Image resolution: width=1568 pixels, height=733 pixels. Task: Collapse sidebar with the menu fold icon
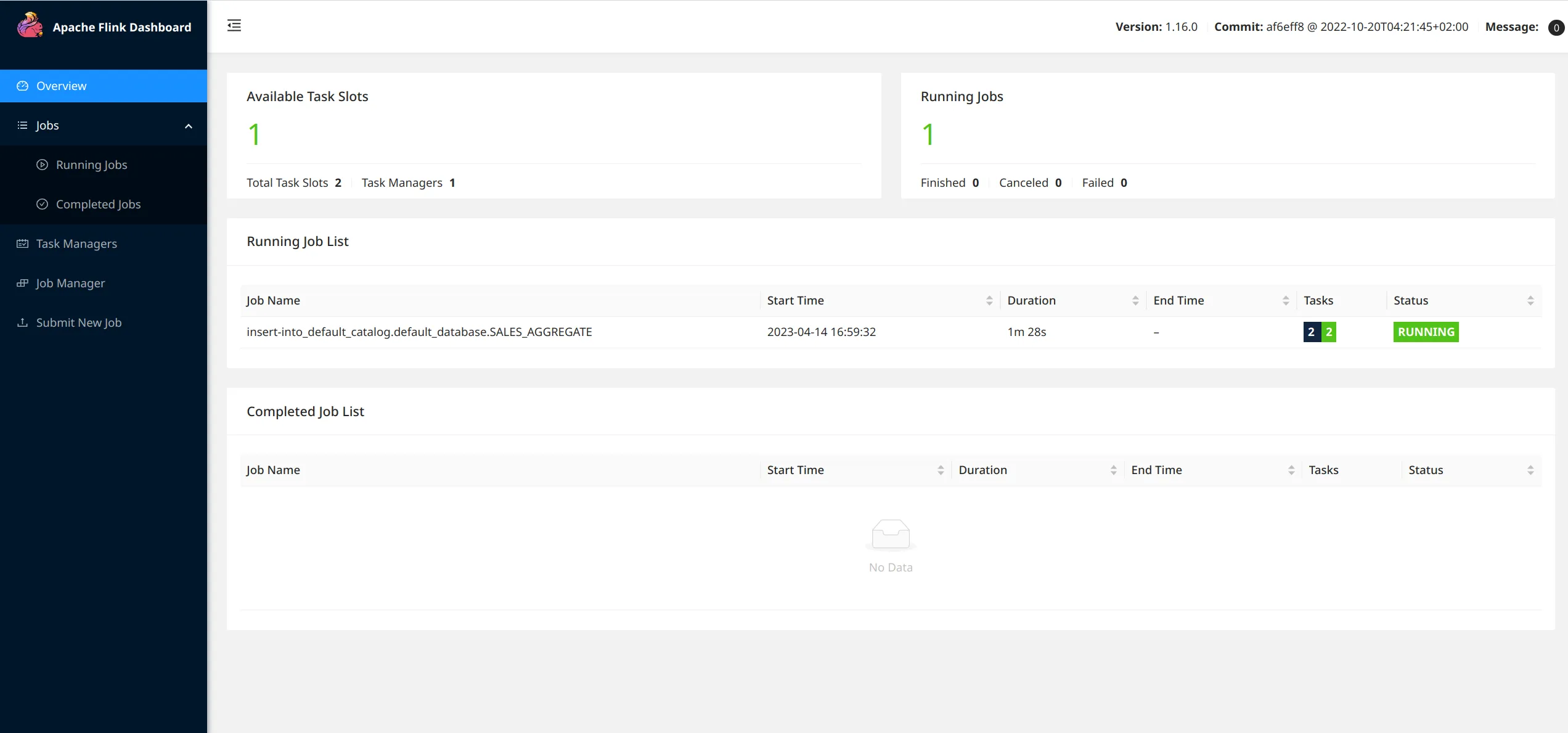[x=234, y=26]
